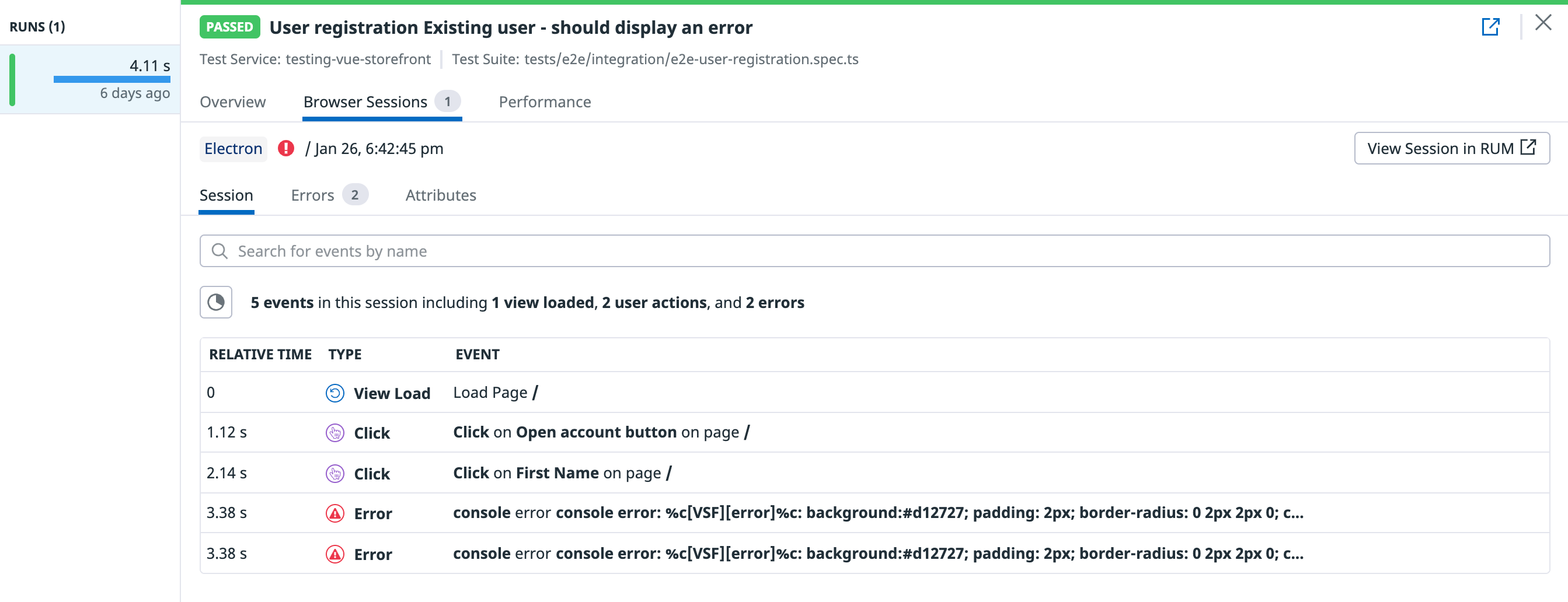Click the search magnifier icon
Viewport: 1568px width, 602px height.
click(219, 251)
